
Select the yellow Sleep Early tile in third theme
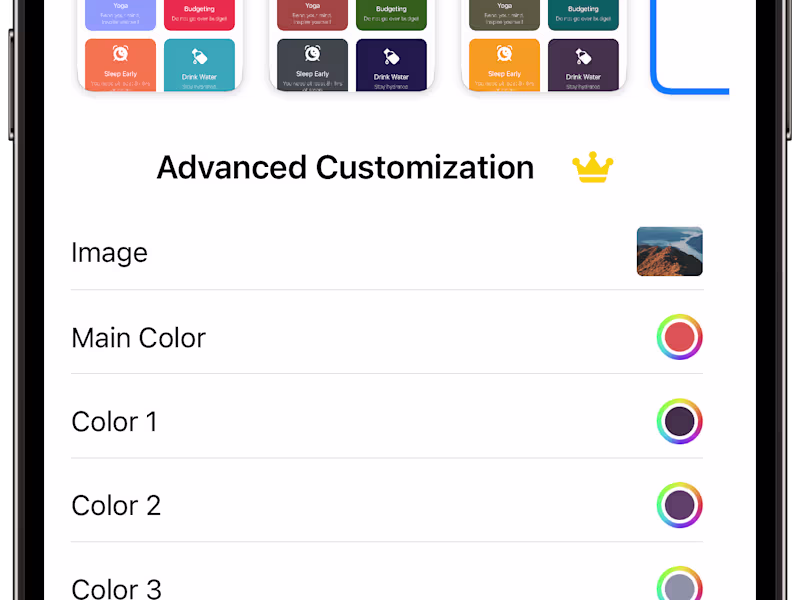coord(504,65)
